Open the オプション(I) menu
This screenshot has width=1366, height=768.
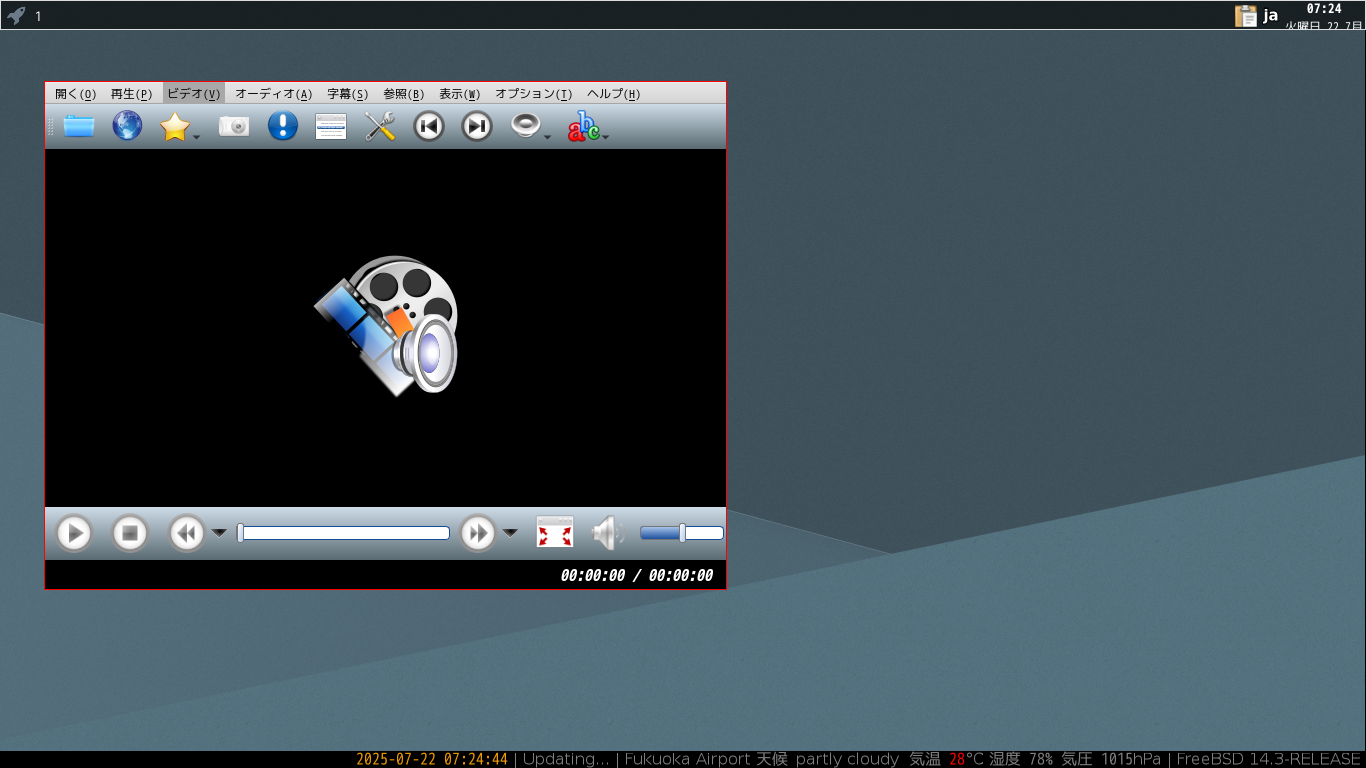(x=534, y=93)
